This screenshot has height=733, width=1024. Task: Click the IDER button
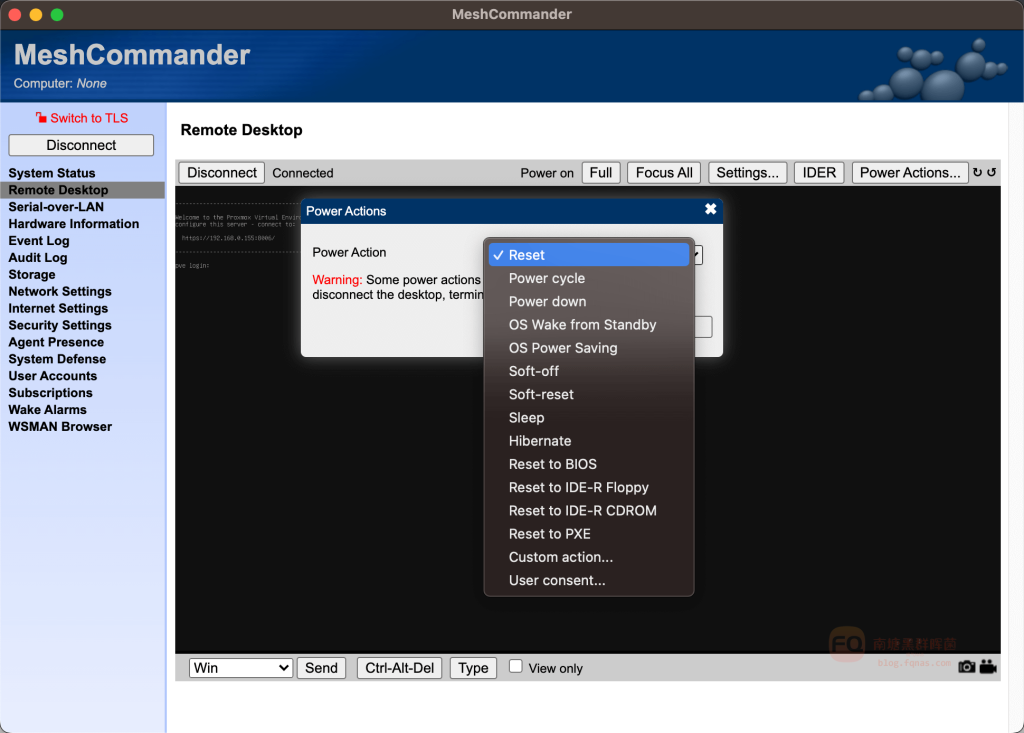coord(819,173)
